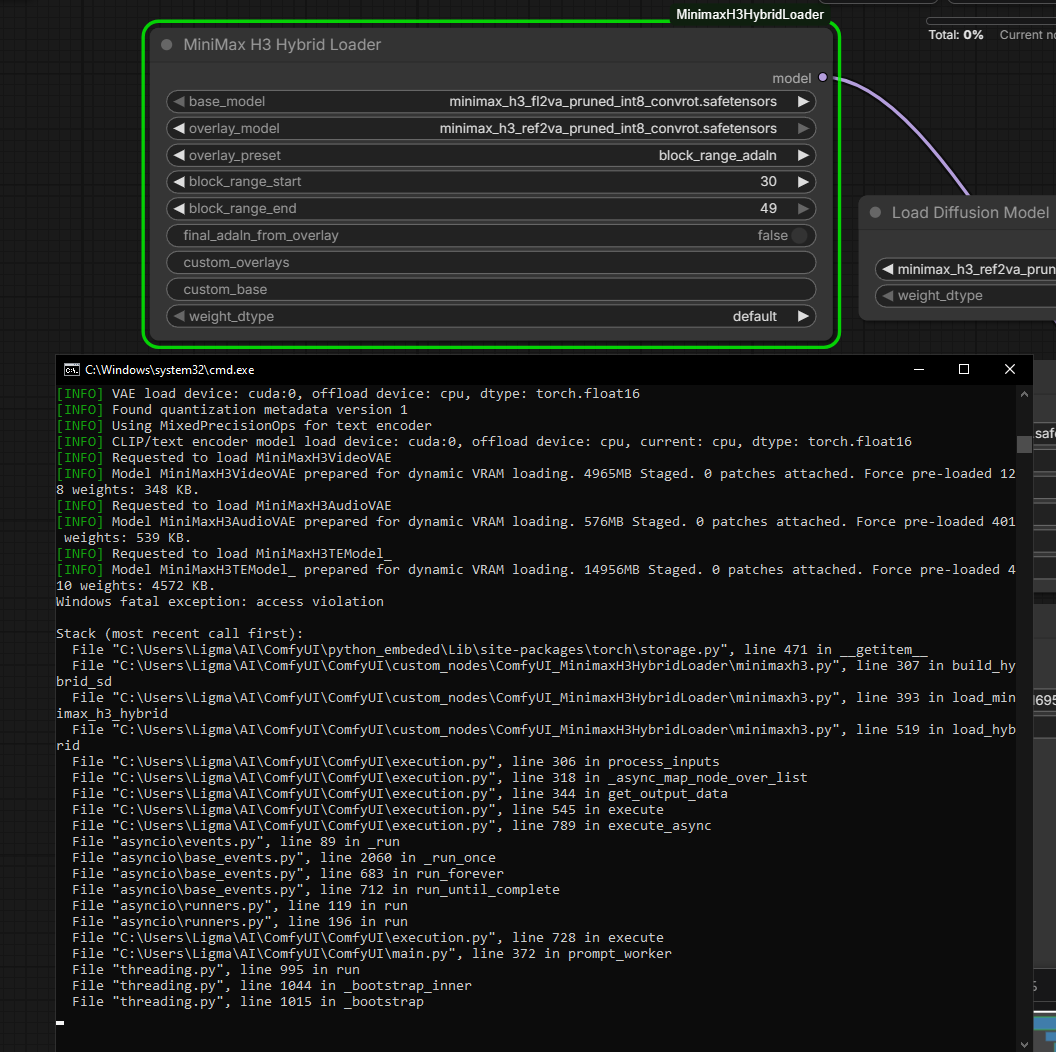Step overlay_preset forward with right arrow
Image resolution: width=1056 pixels, height=1052 pixels.
pyautogui.click(x=803, y=156)
